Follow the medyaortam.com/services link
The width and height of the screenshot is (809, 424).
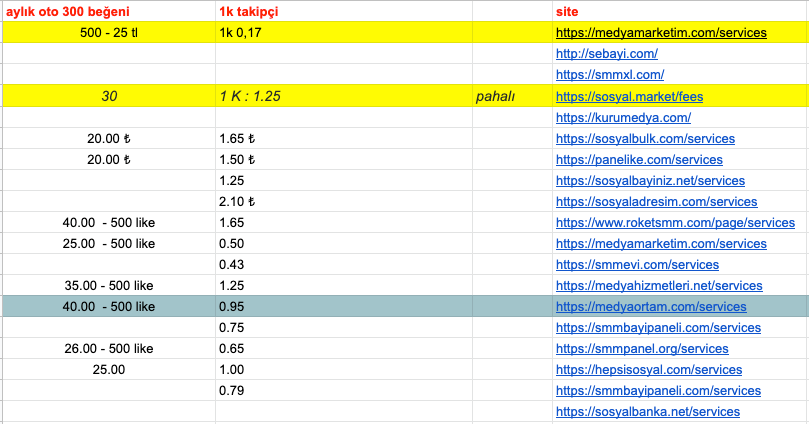[651, 307]
